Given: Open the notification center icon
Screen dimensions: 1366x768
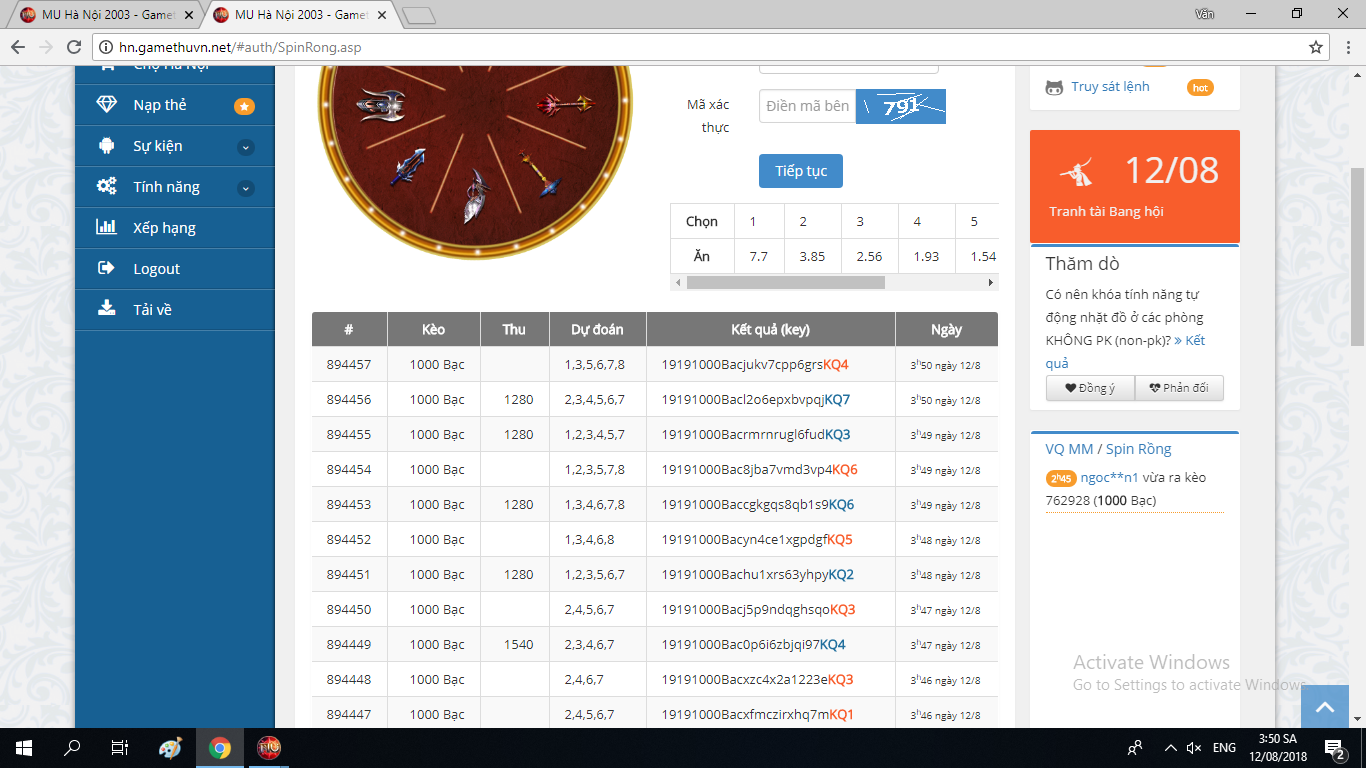Looking at the screenshot, I should tap(1334, 748).
